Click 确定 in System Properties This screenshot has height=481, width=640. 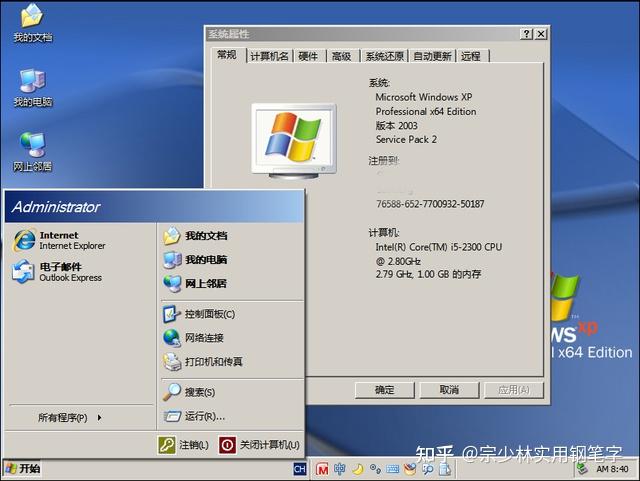pos(384,390)
